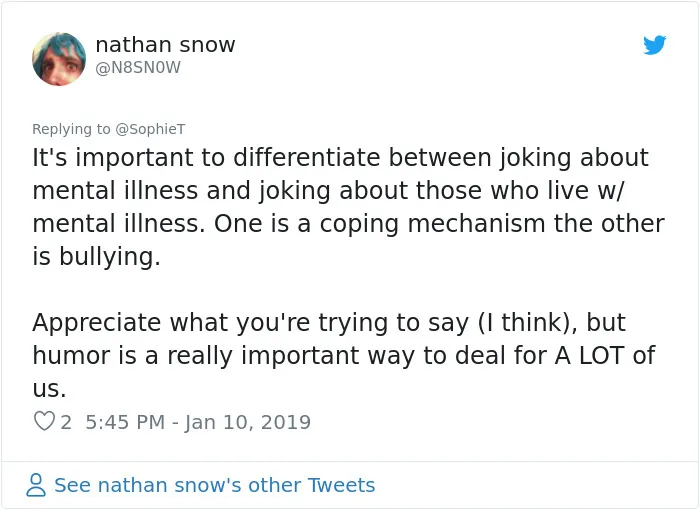Open the like count number 2

pos(66,422)
